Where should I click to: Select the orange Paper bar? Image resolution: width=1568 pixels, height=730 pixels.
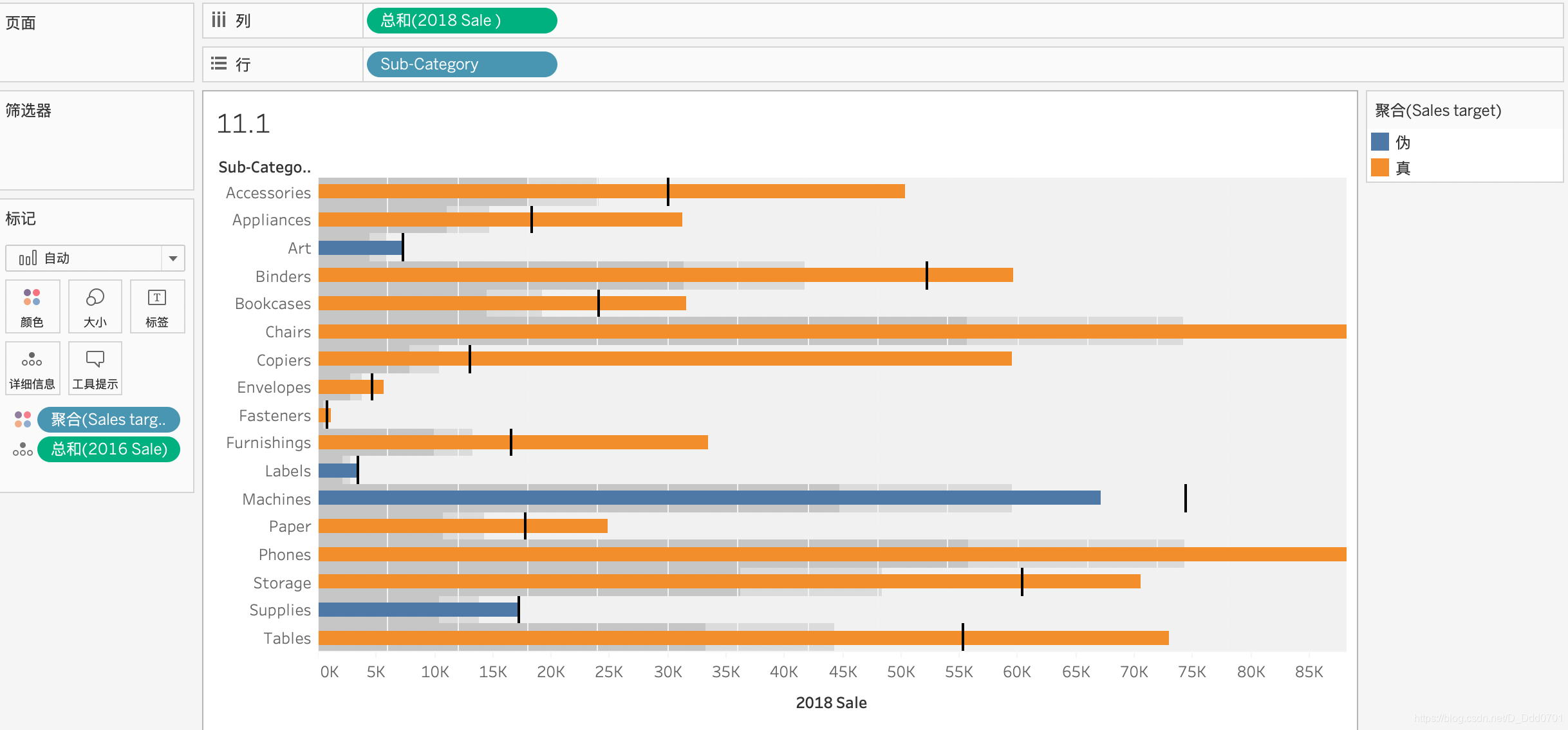point(463,526)
